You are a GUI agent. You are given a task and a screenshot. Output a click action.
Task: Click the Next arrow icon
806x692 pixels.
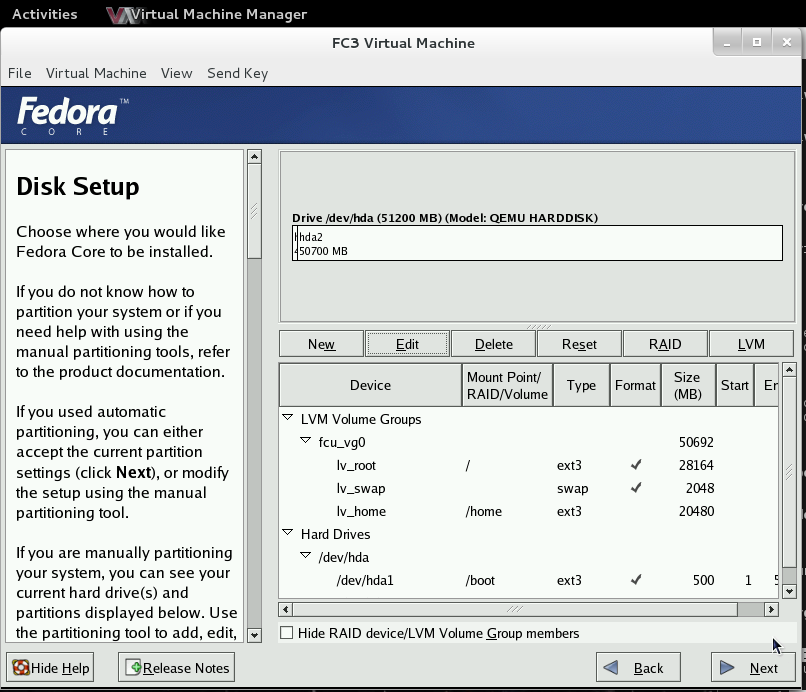tap(727, 668)
